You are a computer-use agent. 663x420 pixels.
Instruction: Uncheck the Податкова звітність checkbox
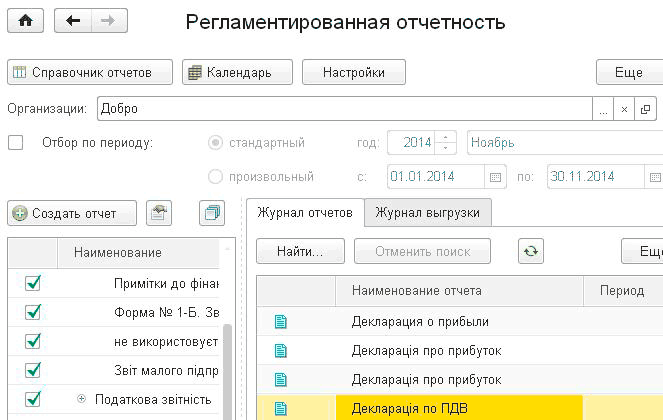pos(32,399)
